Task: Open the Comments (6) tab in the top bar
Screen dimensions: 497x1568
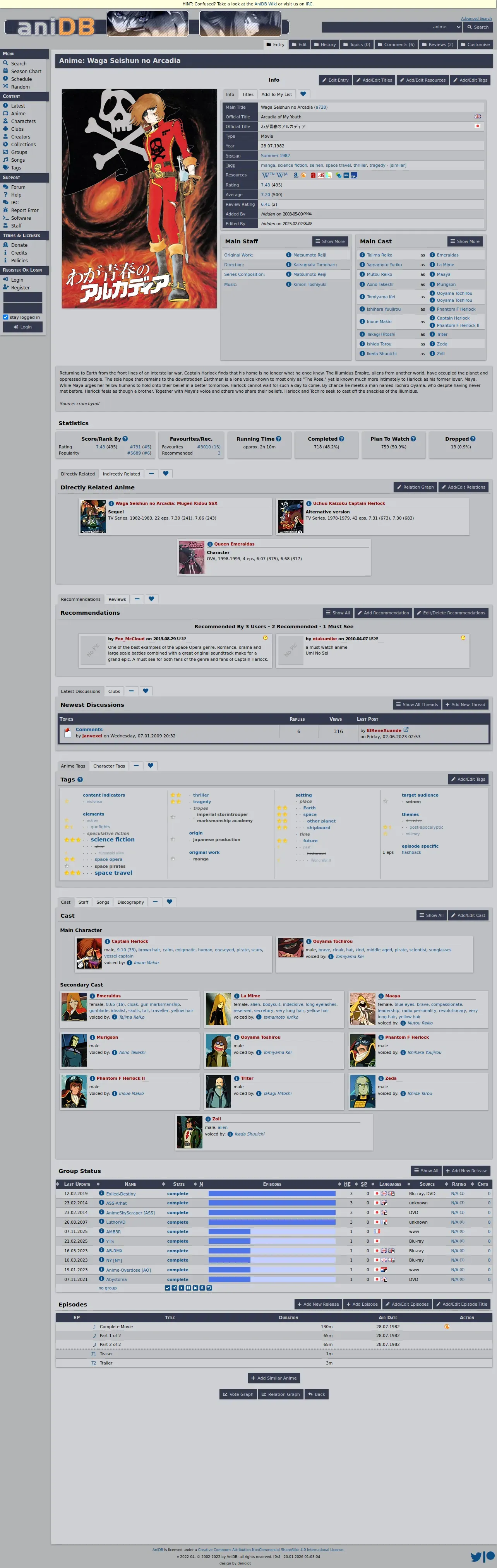Action: point(396,44)
